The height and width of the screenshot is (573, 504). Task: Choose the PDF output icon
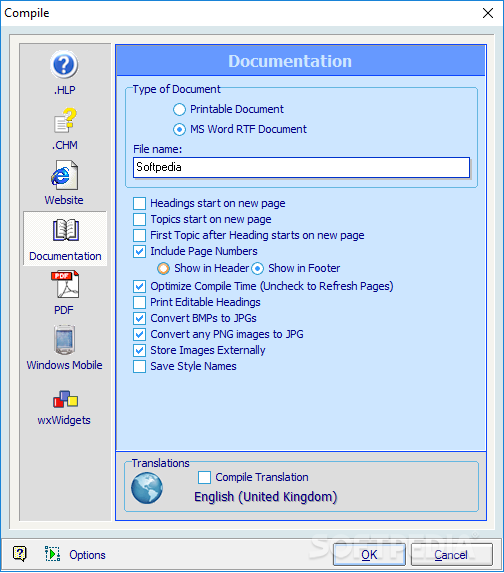pyautogui.click(x=65, y=285)
